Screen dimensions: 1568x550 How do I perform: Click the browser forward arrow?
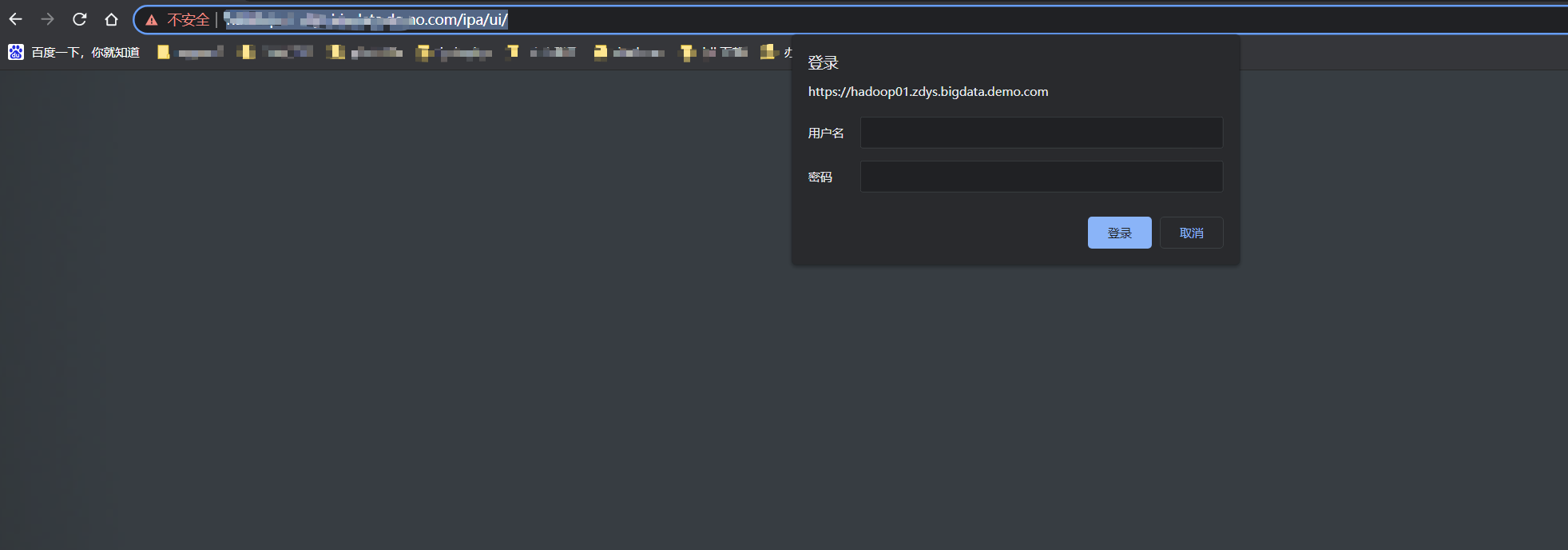(47, 19)
